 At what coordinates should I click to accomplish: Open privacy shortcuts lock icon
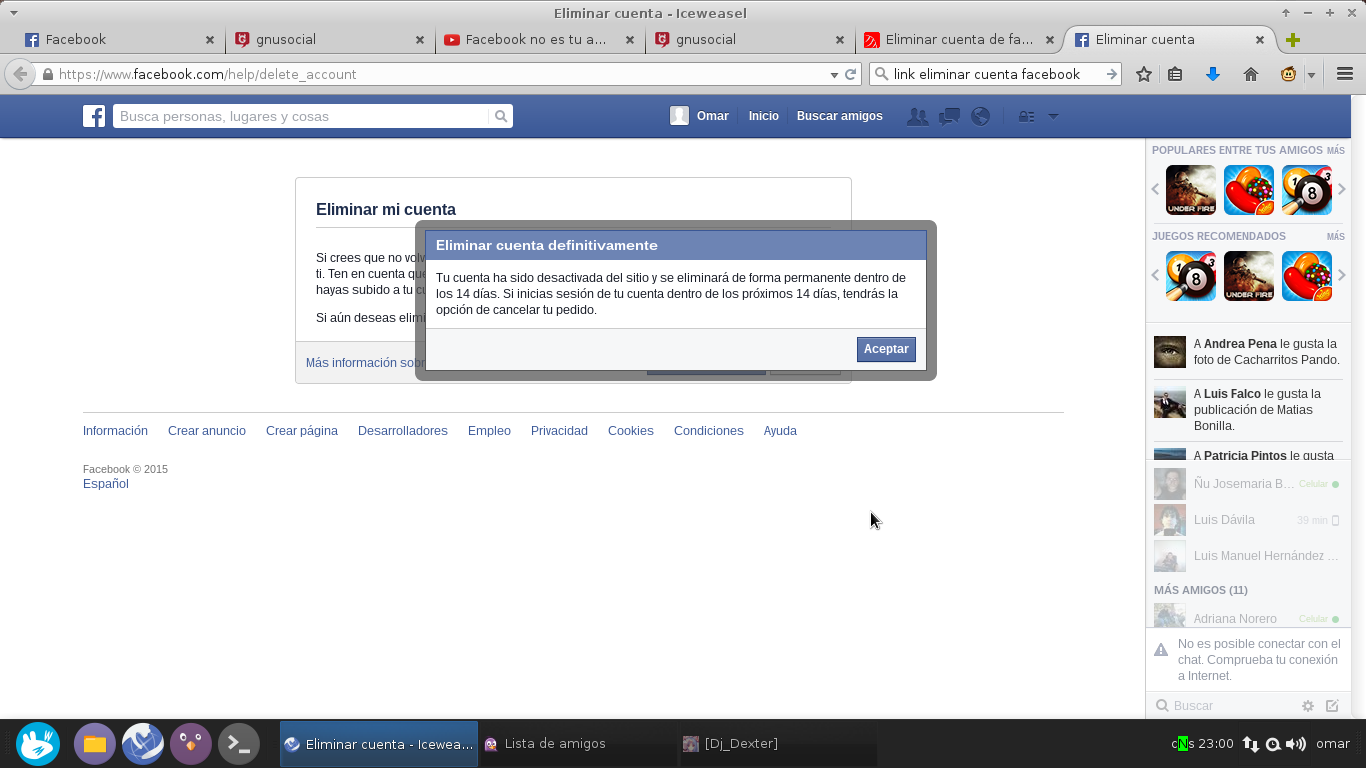[1026, 116]
